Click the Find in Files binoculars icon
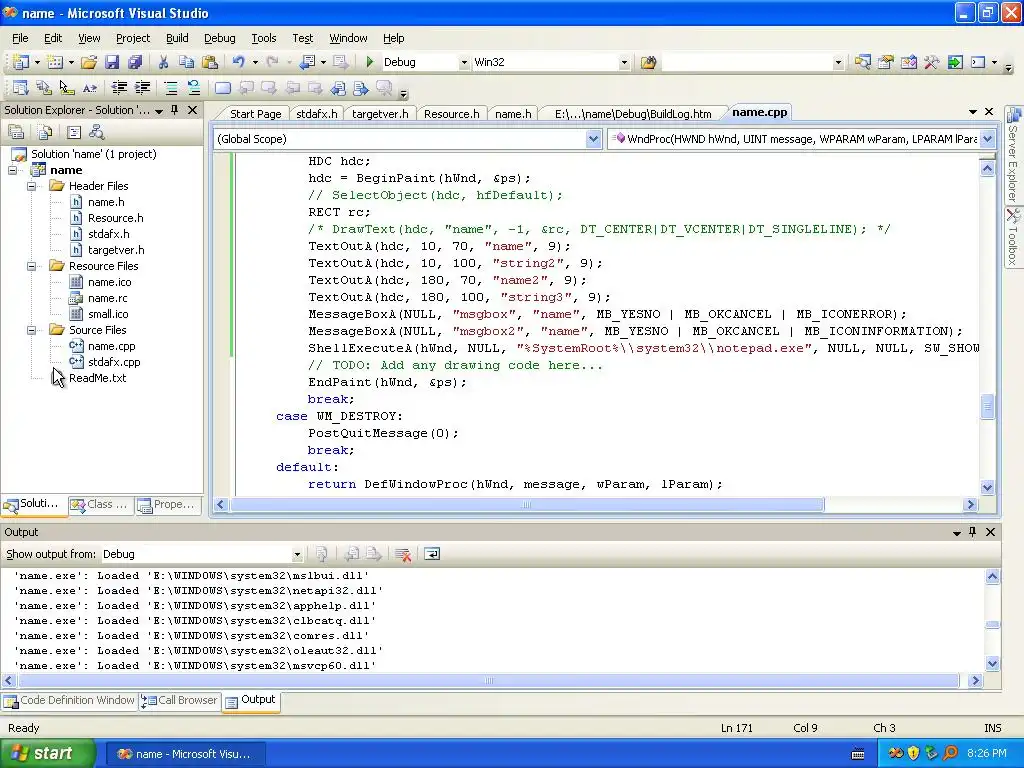 [648, 62]
